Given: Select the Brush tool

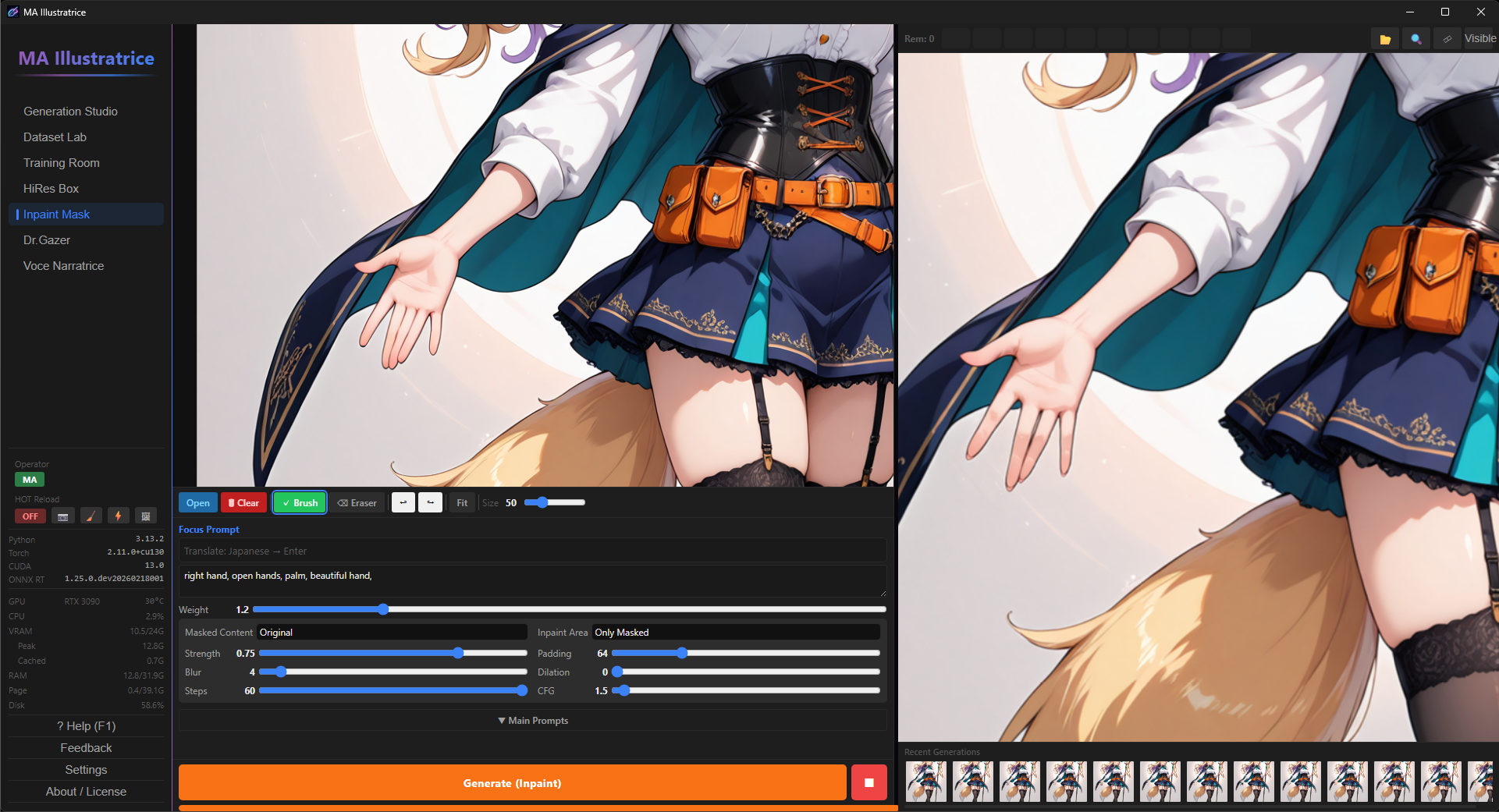Looking at the screenshot, I should (x=300, y=502).
